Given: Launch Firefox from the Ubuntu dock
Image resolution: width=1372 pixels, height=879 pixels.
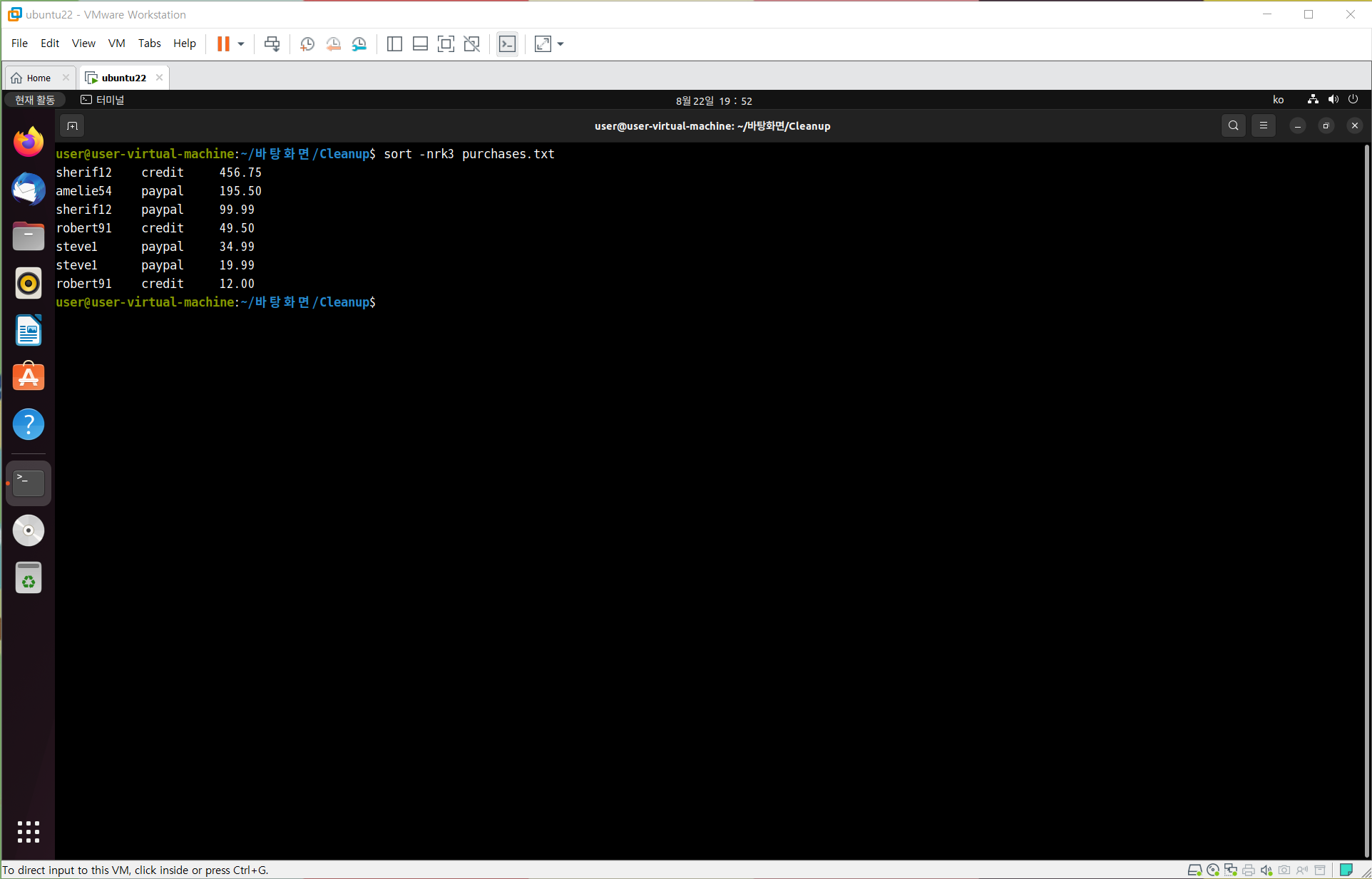Looking at the screenshot, I should 29,142.
